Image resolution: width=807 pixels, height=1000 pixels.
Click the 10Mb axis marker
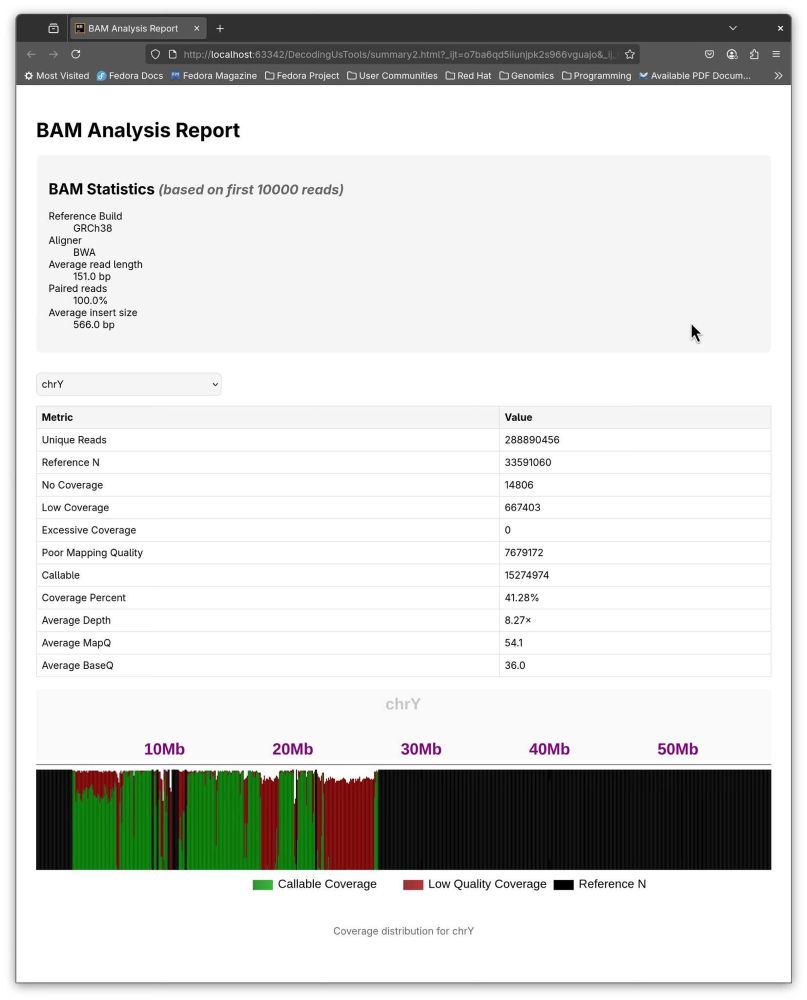(164, 749)
